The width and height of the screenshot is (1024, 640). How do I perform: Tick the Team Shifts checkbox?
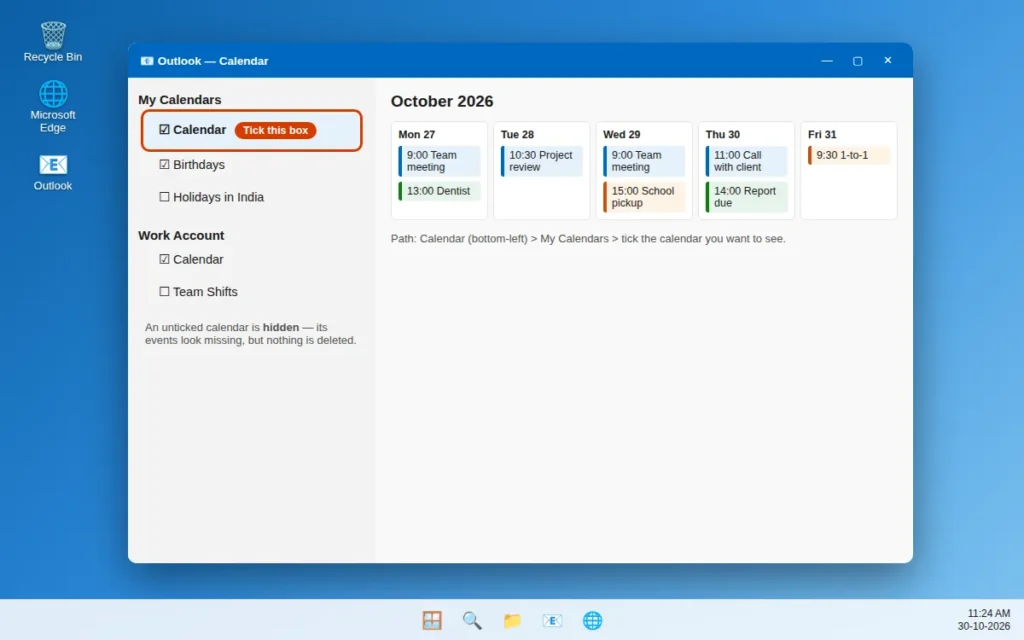click(x=164, y=291)
